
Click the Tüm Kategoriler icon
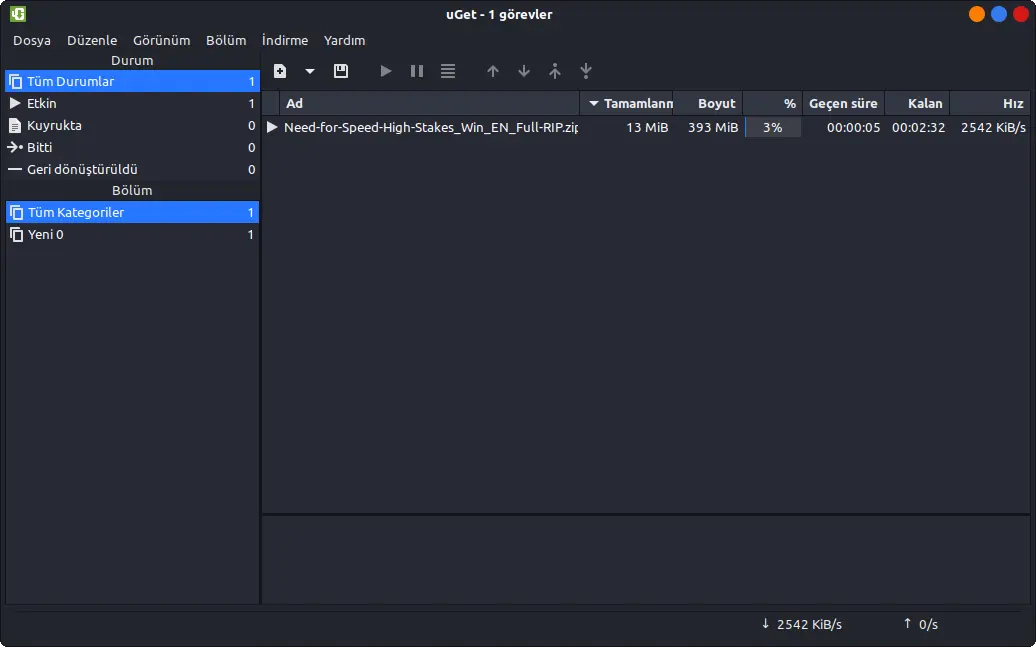(x=16, y=212)
